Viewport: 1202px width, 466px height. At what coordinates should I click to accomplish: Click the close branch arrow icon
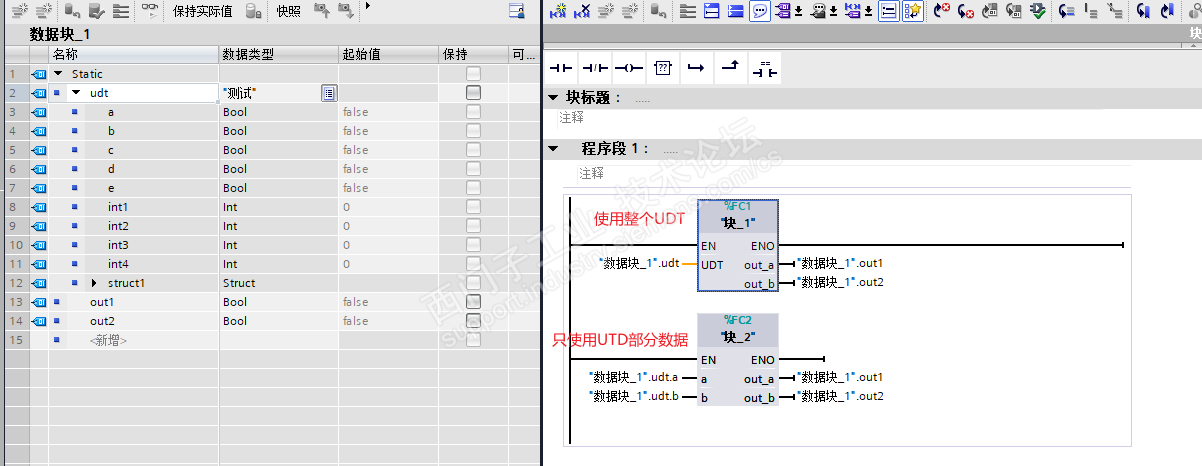[730, 68]
